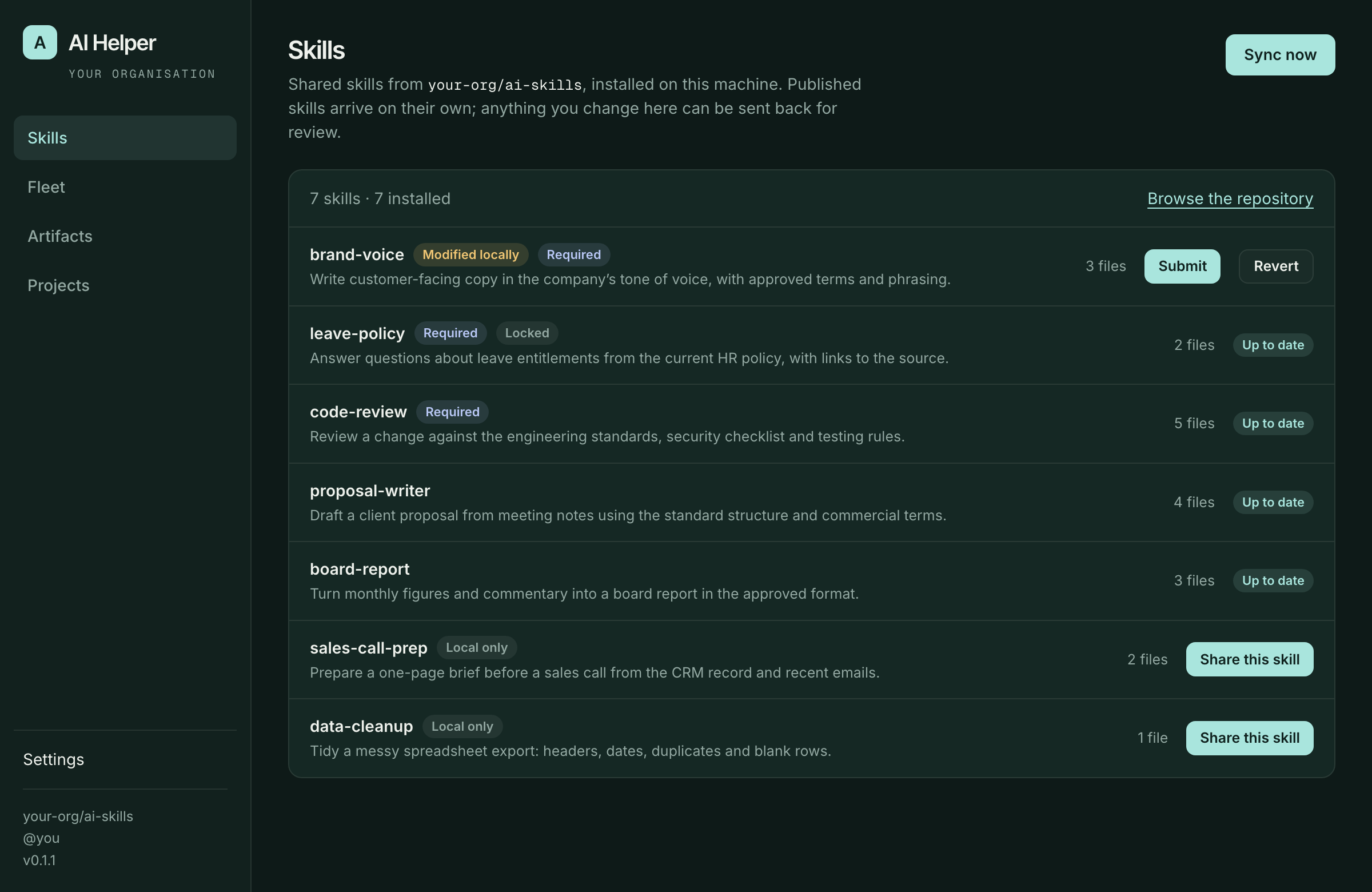
Task: Open the Skills section in sidebar
Action: tap(125, 138)
